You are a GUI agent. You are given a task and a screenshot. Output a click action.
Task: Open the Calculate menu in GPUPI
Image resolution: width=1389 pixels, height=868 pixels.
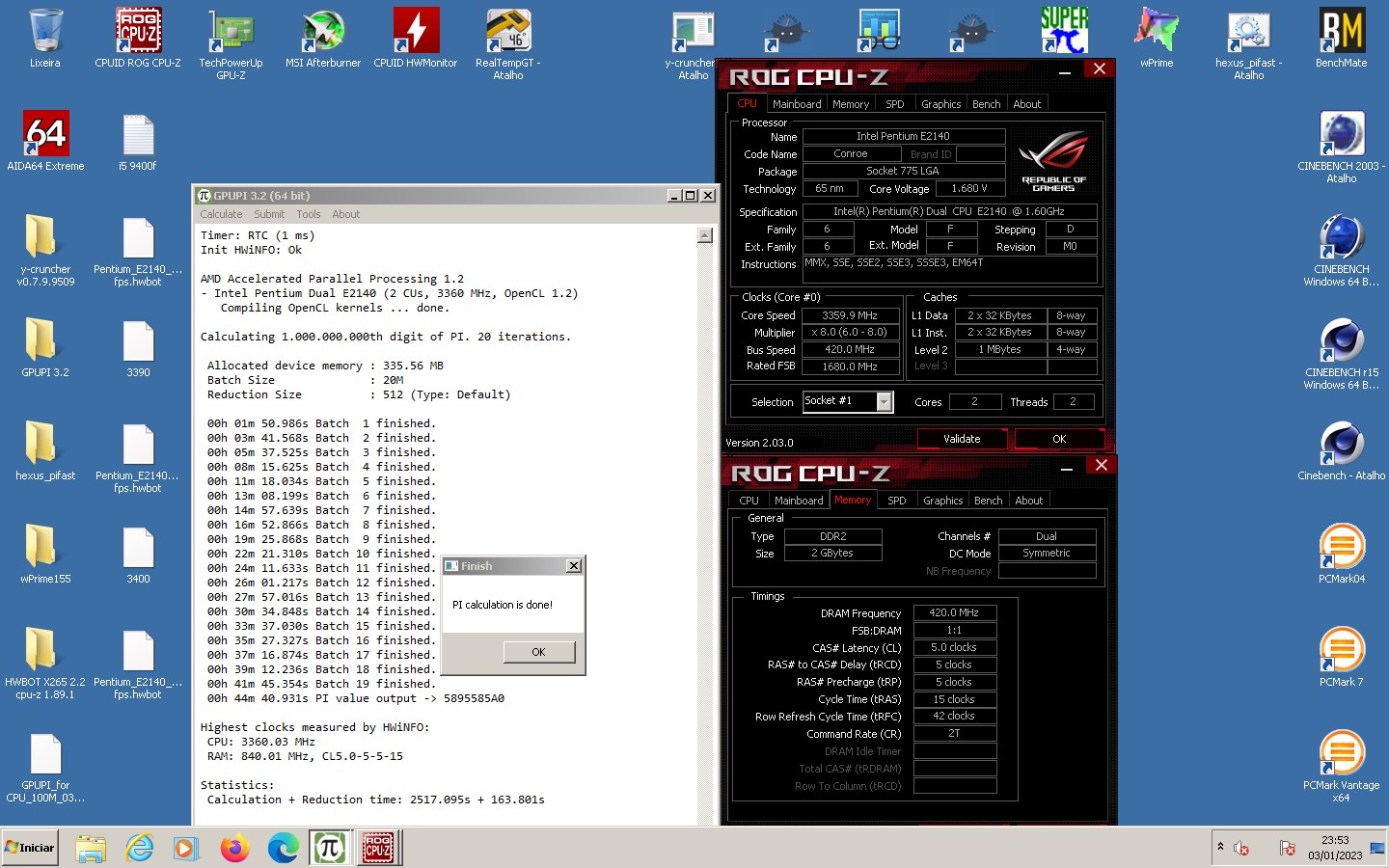tap(221, 214)
